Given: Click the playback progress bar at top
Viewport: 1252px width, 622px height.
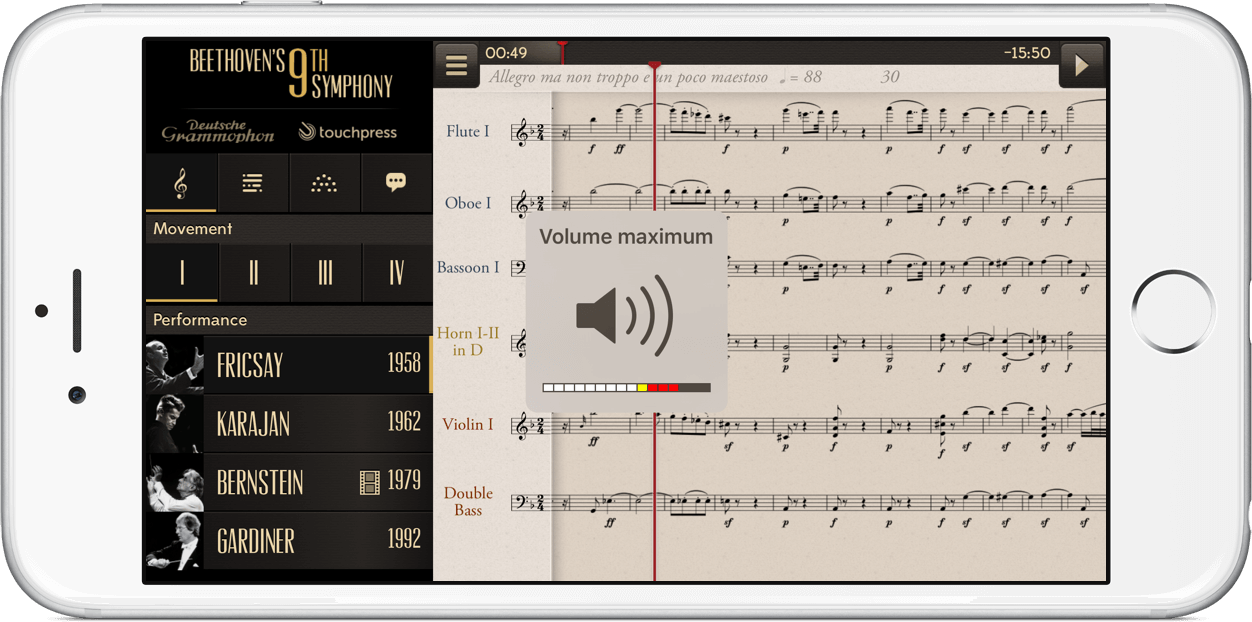Looking at the screenshot, I should coord(768,52).
